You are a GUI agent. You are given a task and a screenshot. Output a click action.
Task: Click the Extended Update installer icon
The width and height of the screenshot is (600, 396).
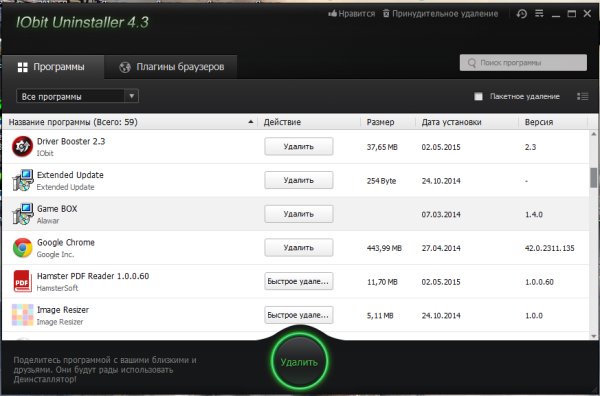tap(22, 180)
